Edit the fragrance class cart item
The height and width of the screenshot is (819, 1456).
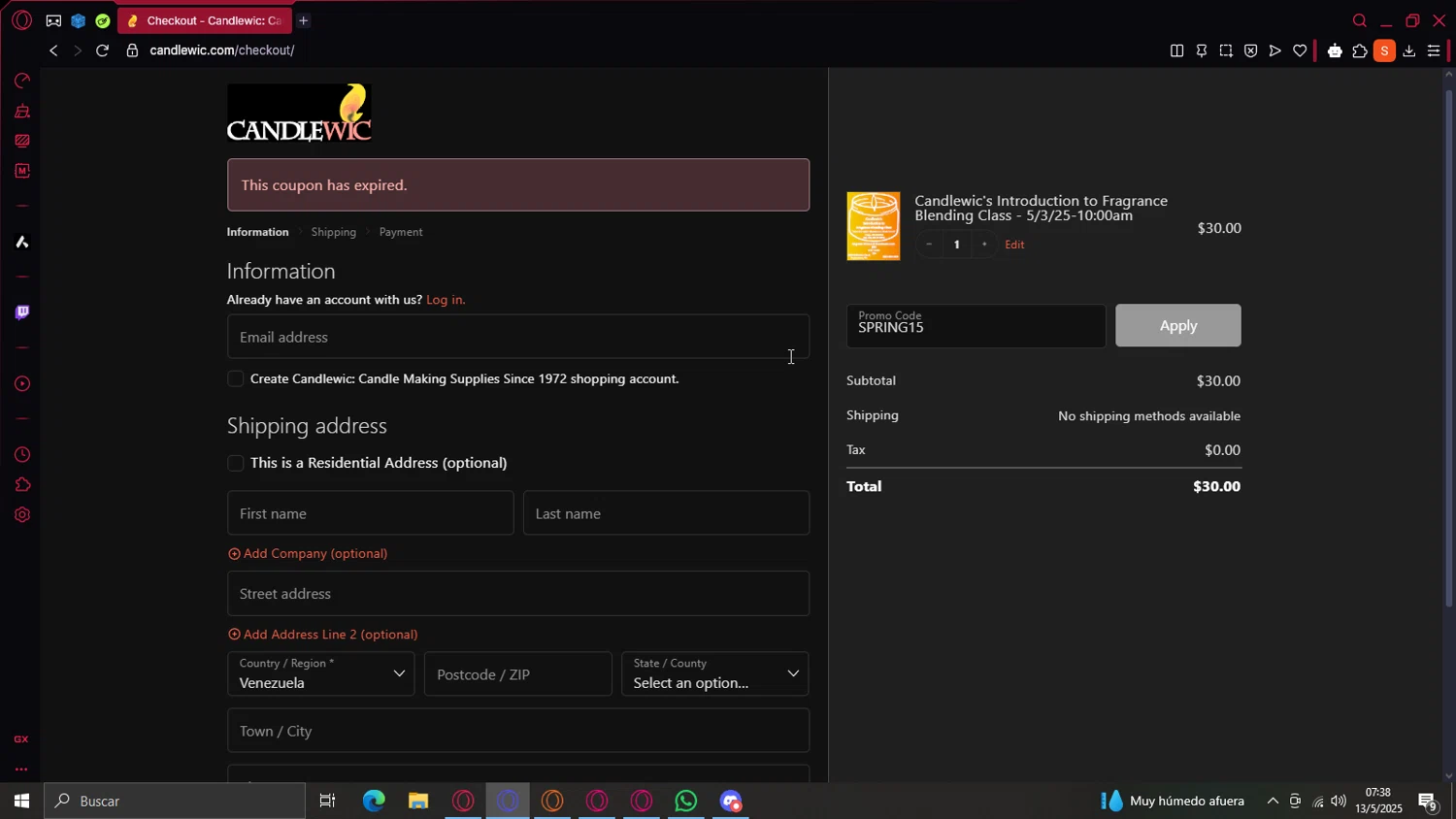1014,245
